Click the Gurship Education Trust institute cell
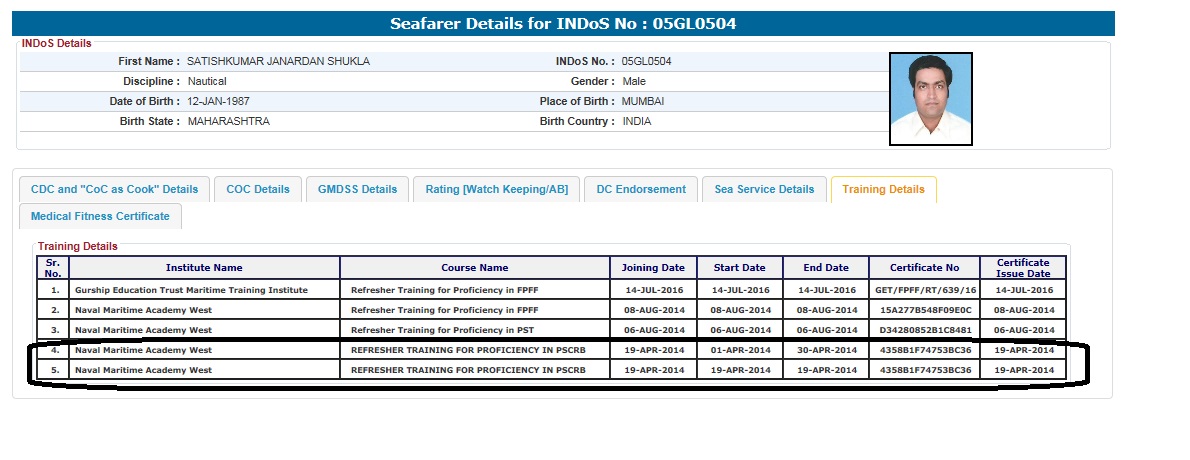The height and width of the screenshot is (460, 1190). [x=191, y=290]
